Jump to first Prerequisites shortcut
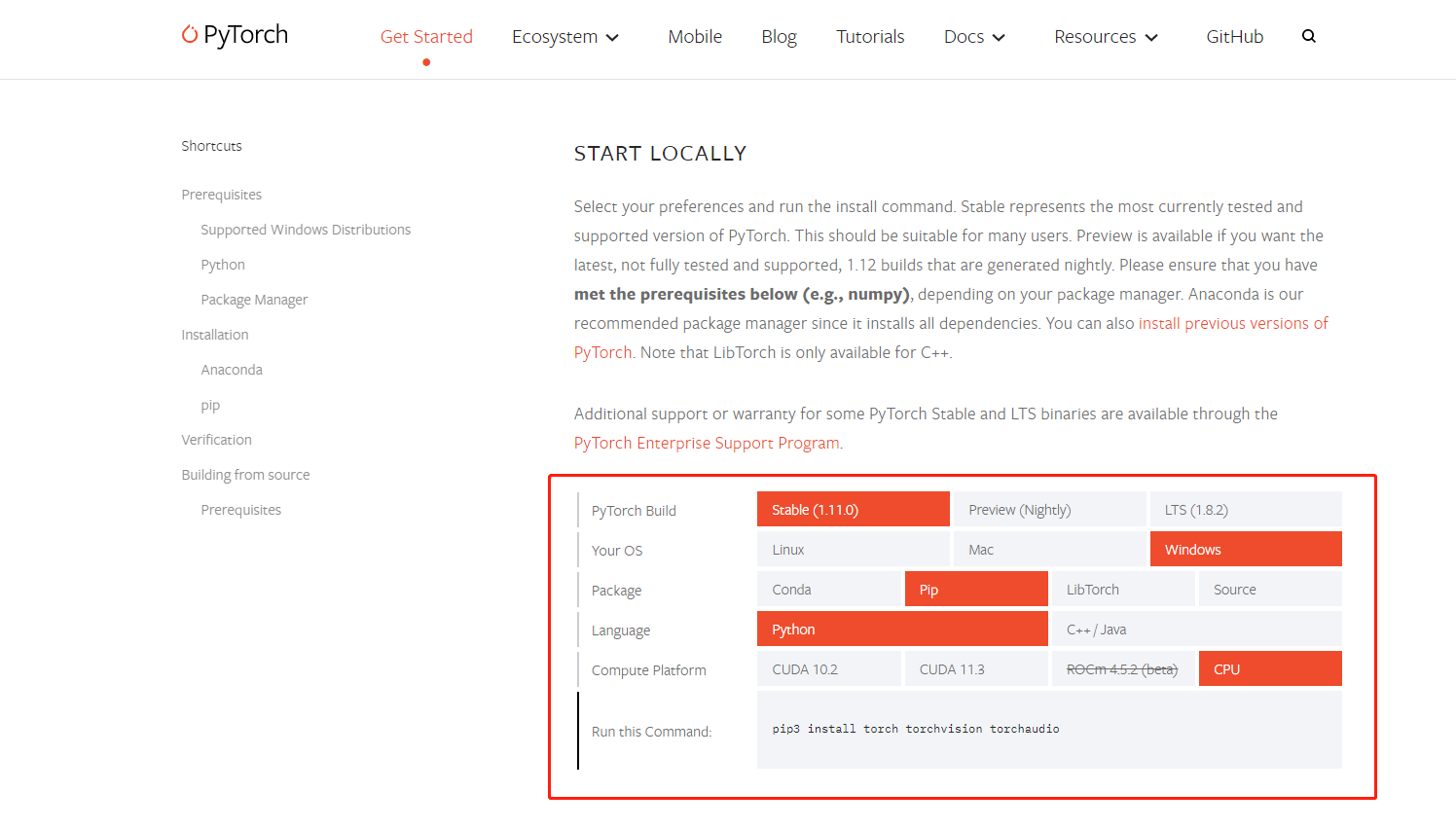The width and height of the screenshot is (1456, 828). pos(221,195)
